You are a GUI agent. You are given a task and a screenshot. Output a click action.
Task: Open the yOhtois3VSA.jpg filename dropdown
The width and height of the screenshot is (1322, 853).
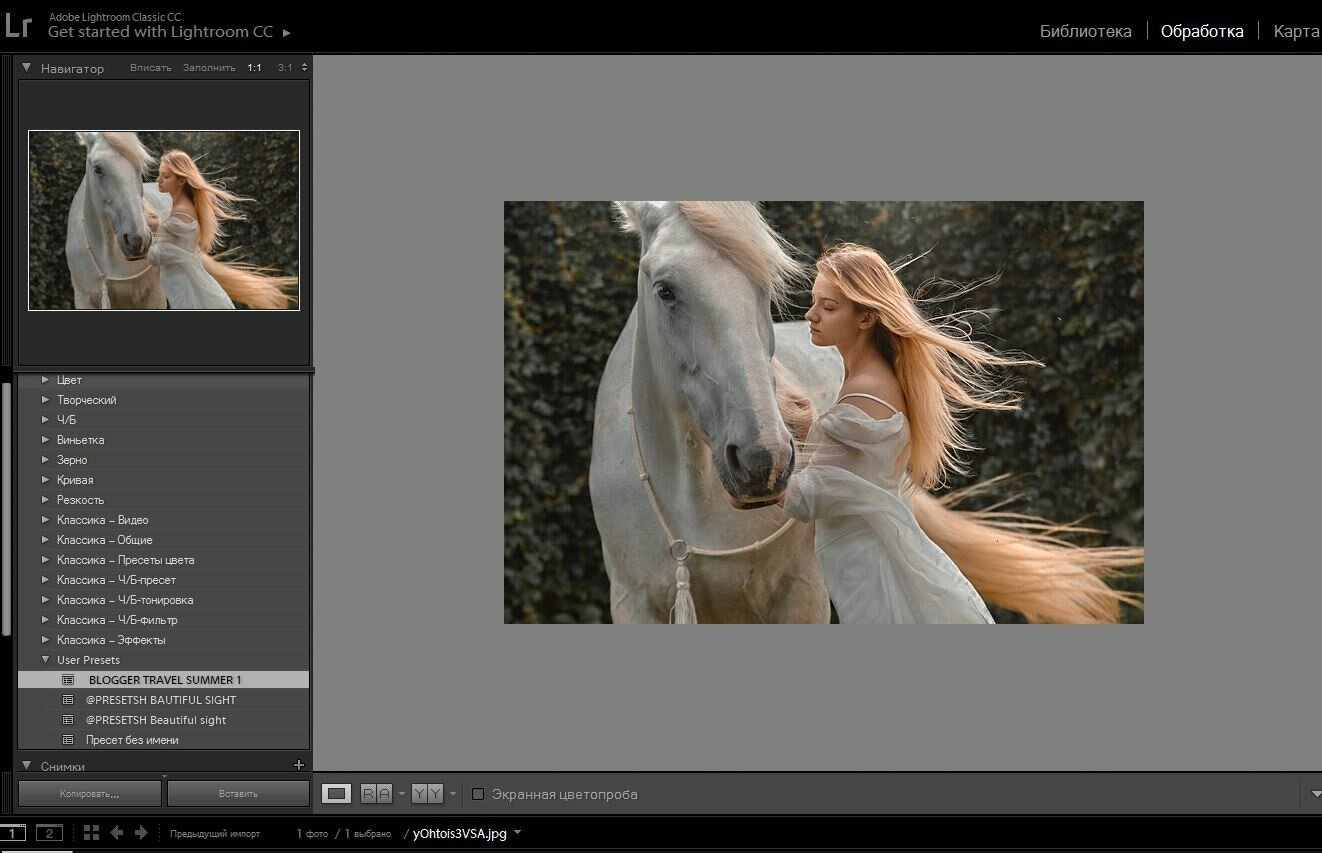517,833
